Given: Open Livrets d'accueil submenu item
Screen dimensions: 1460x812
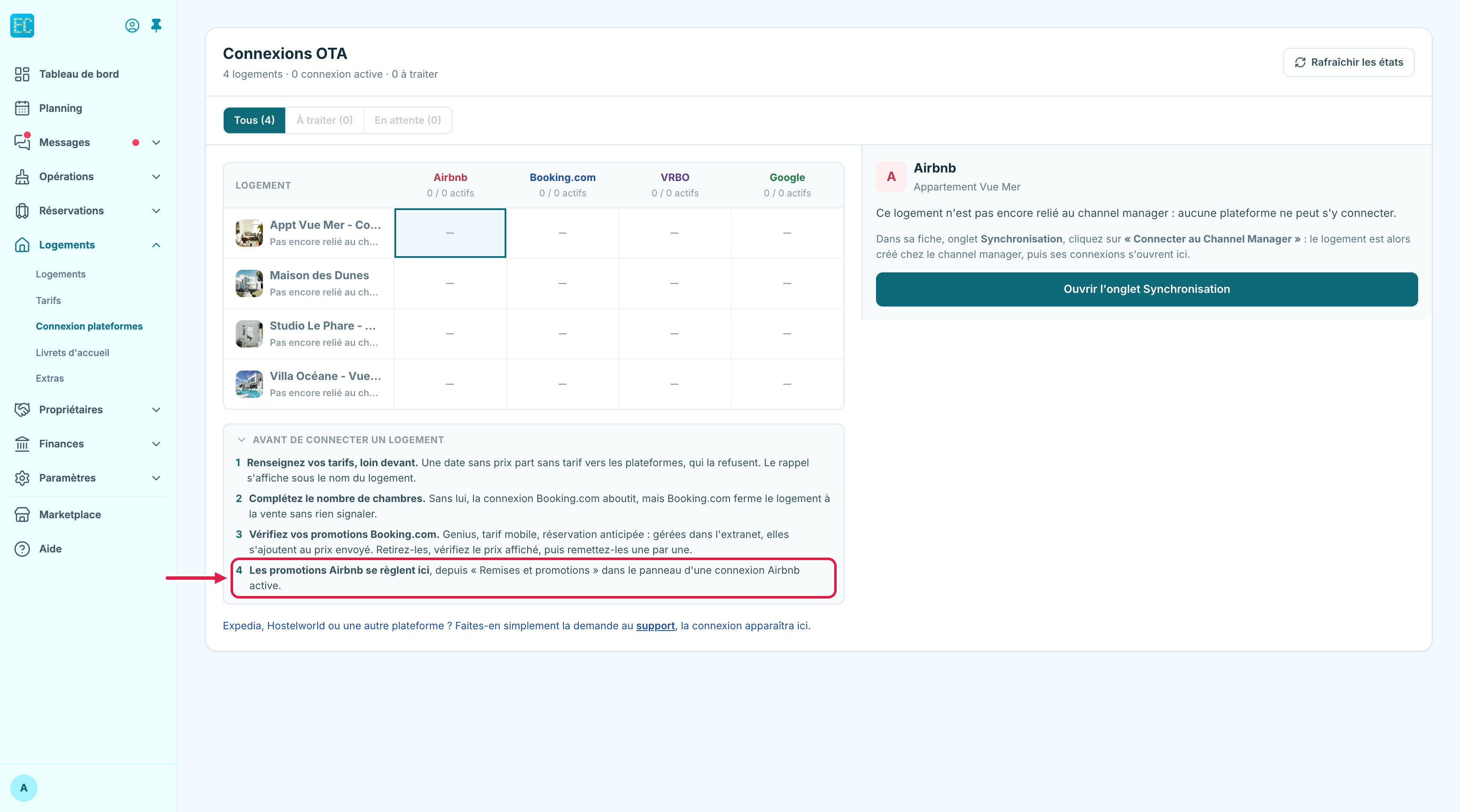Looking at the screenshot, I should 73,353.
